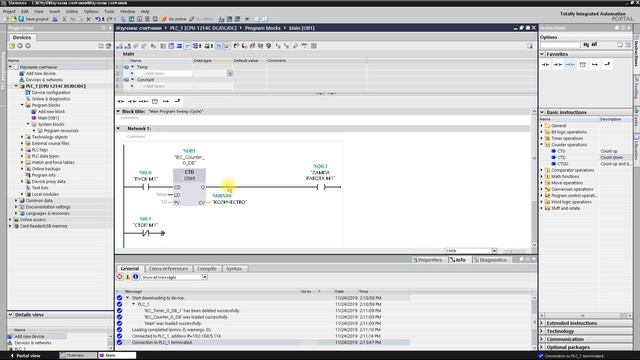This screenshot has height=360, width=640.
Task: Collapse the Details view panel
Action: tap(11, 315)
